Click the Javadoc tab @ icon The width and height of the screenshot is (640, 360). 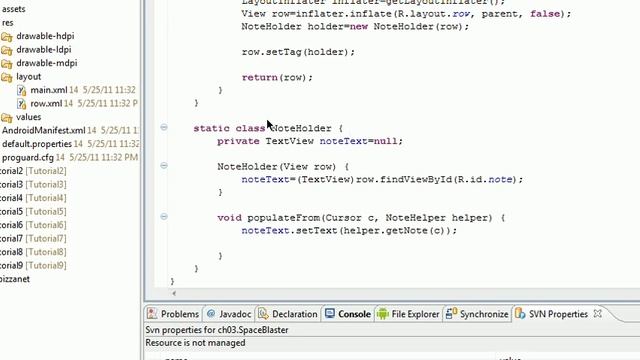(211, 313)
